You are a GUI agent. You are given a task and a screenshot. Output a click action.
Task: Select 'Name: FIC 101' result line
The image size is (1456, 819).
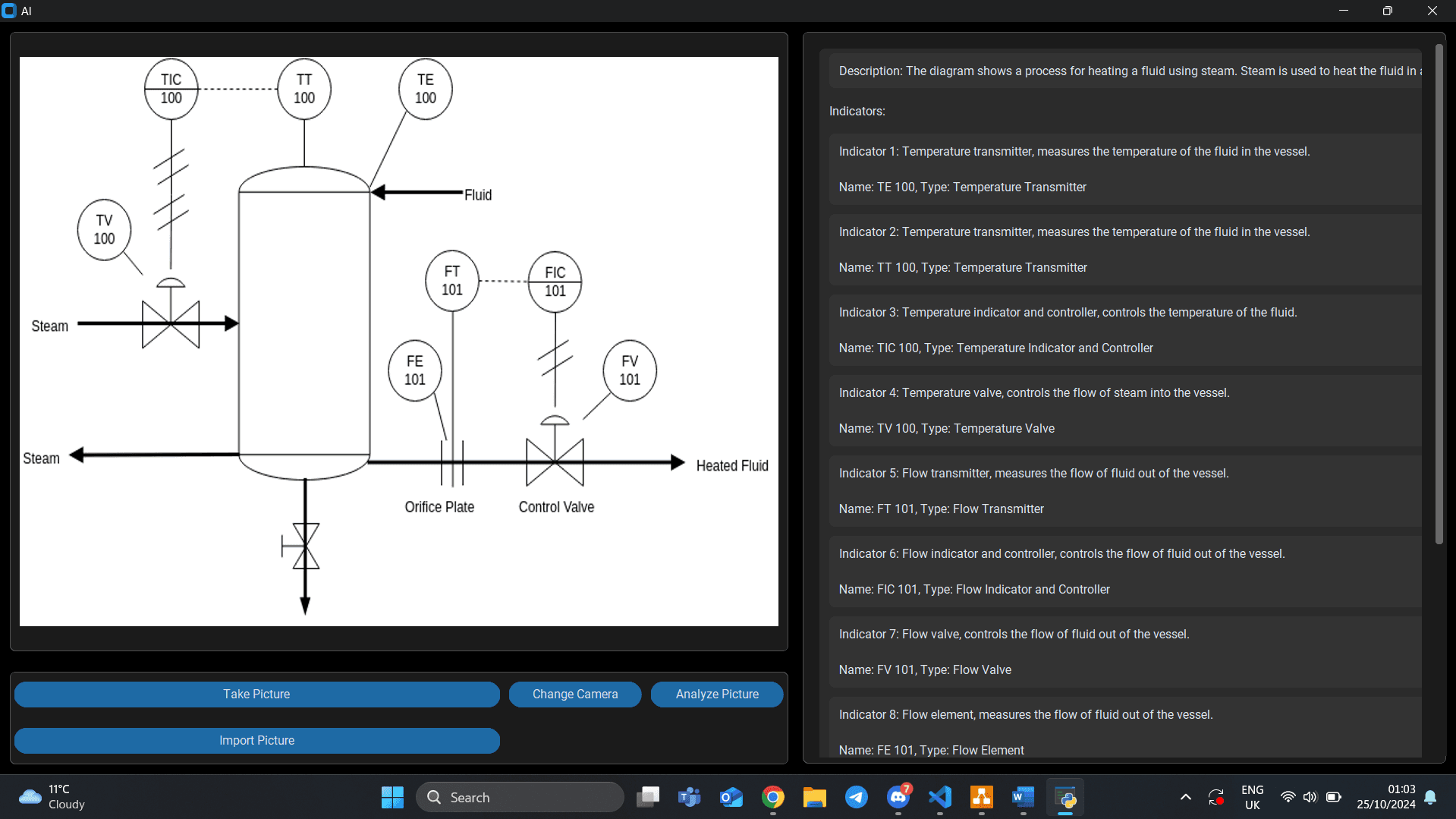(974, 589)
